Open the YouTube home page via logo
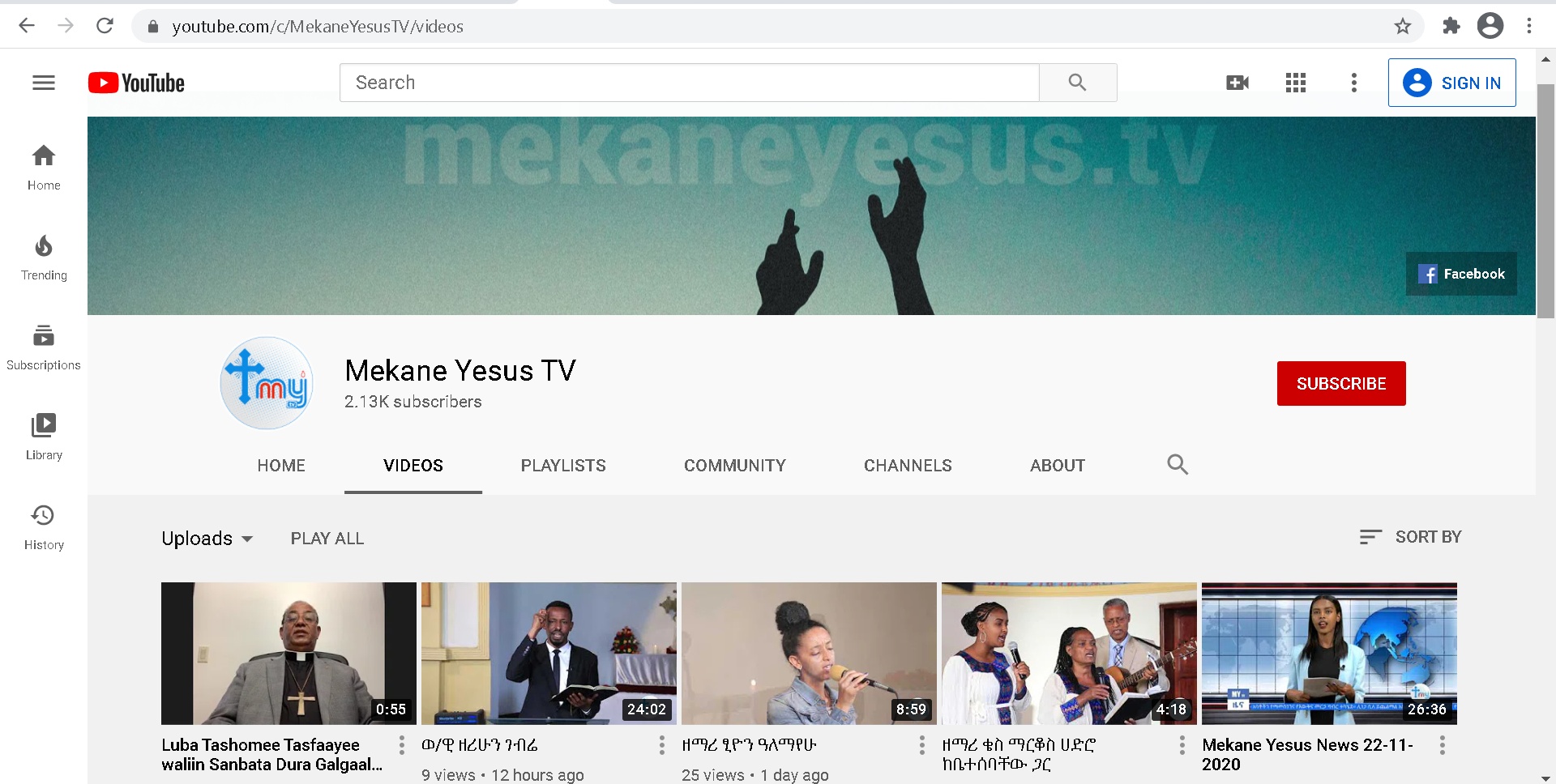 [x=135, y=82]
